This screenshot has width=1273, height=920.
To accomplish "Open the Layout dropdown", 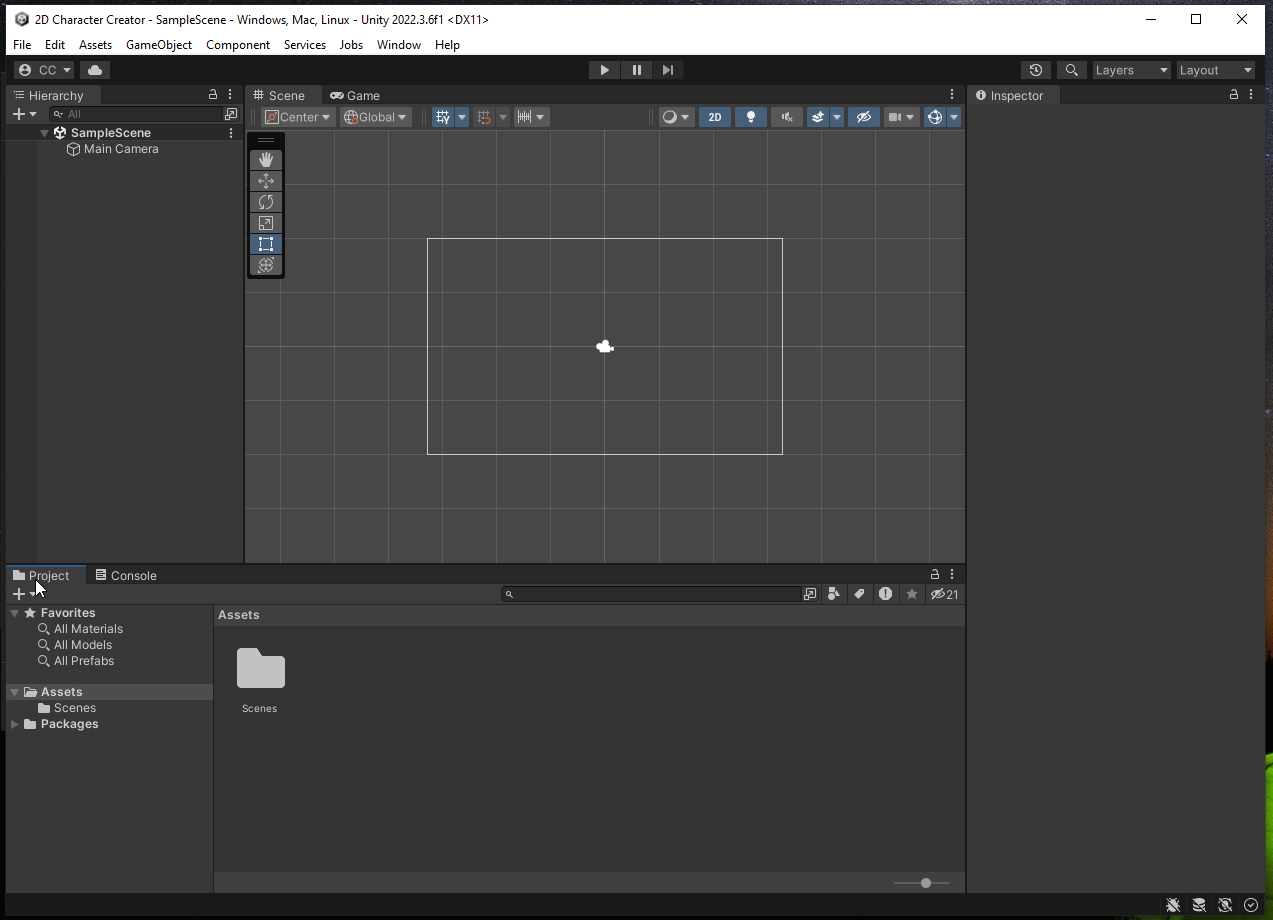I will 1215,70.
